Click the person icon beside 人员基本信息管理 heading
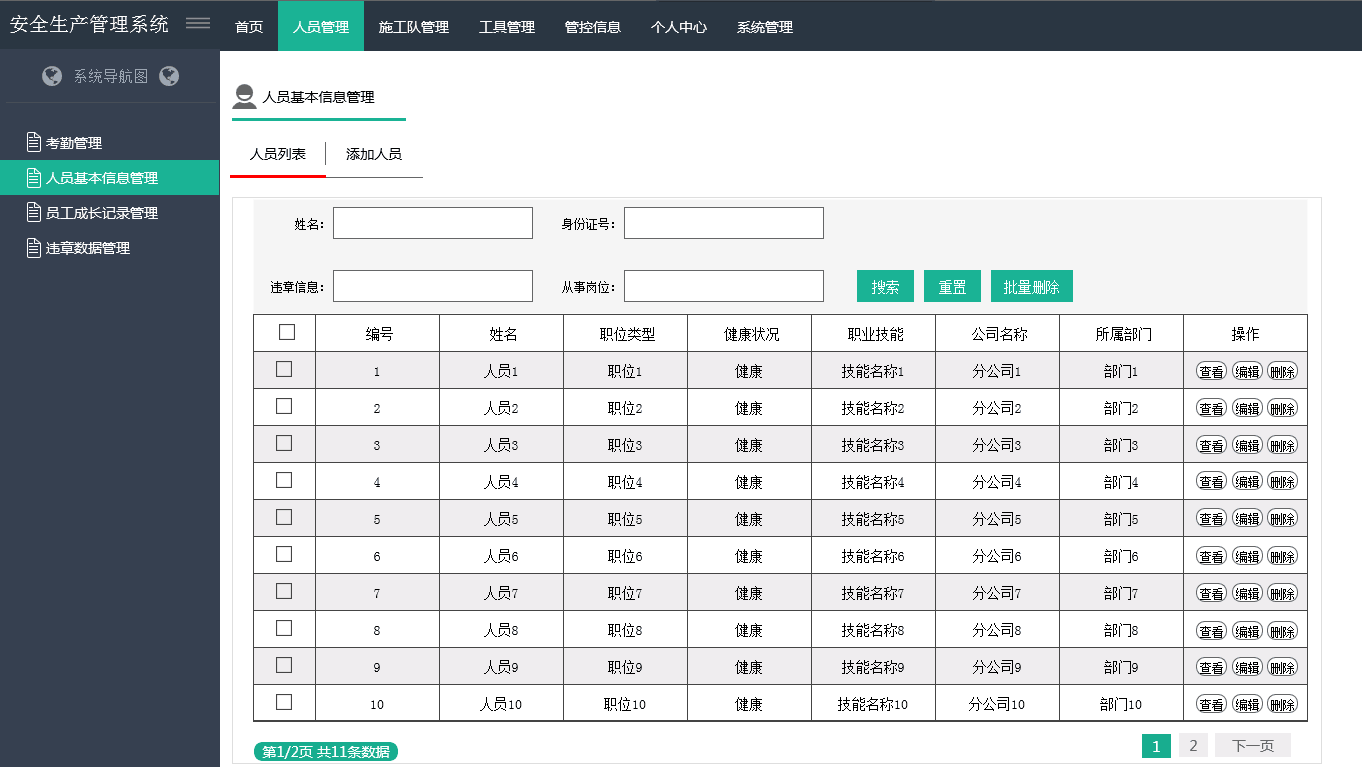Viewport: 1362px width, 767px height. click(x=244, y=97)
